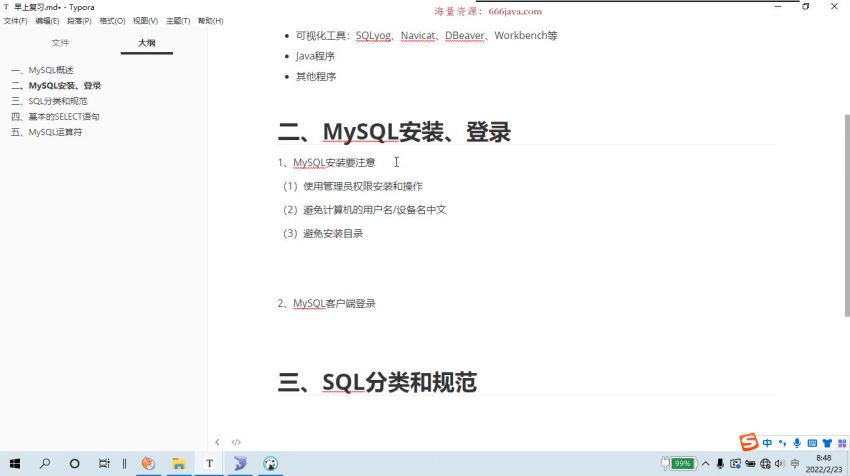The image size is (850, 476).
Task: Activate Typora taskbar icon
Action: point(209,464)
